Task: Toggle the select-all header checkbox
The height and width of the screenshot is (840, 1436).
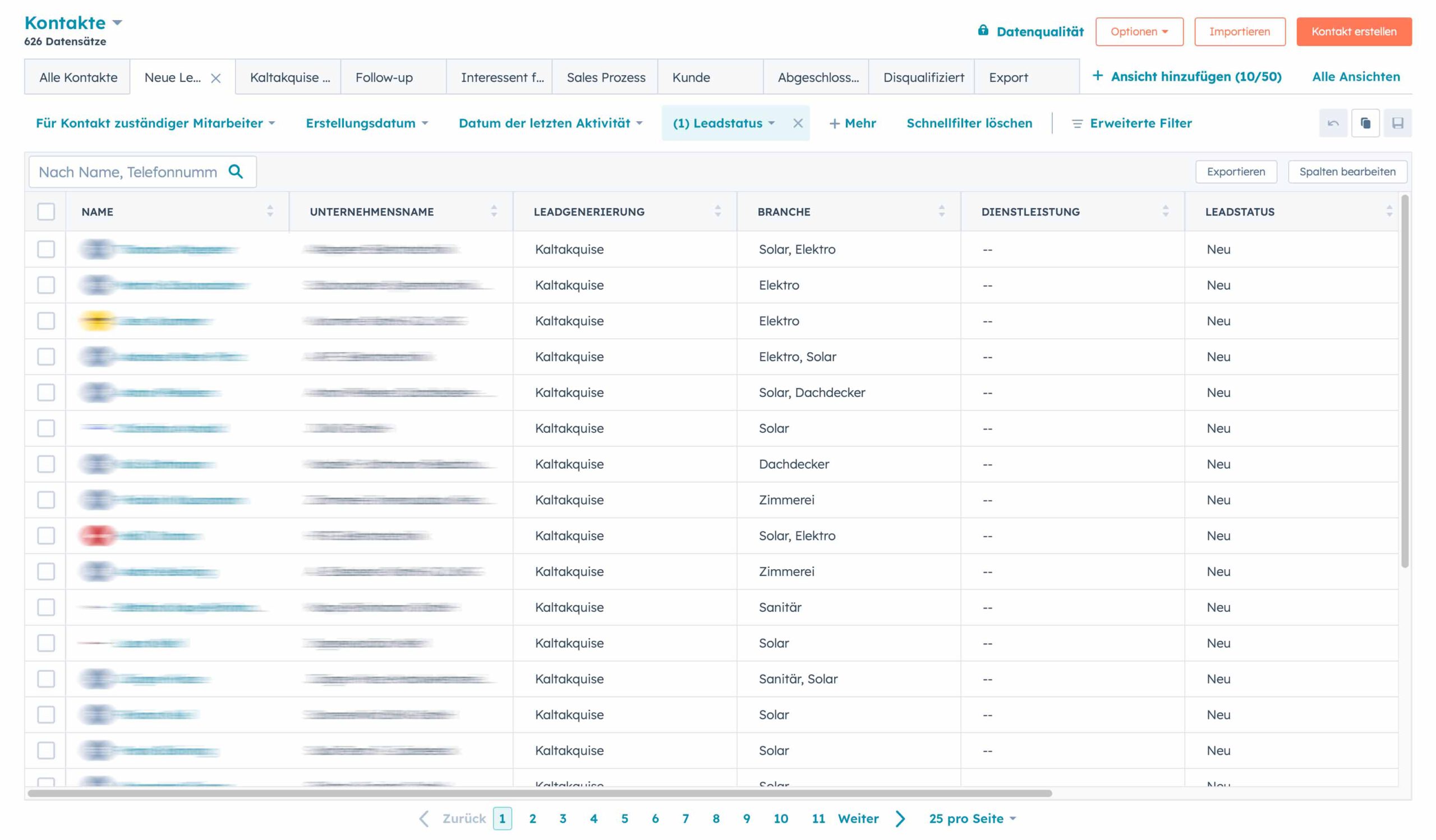Action: click(46, 211)
